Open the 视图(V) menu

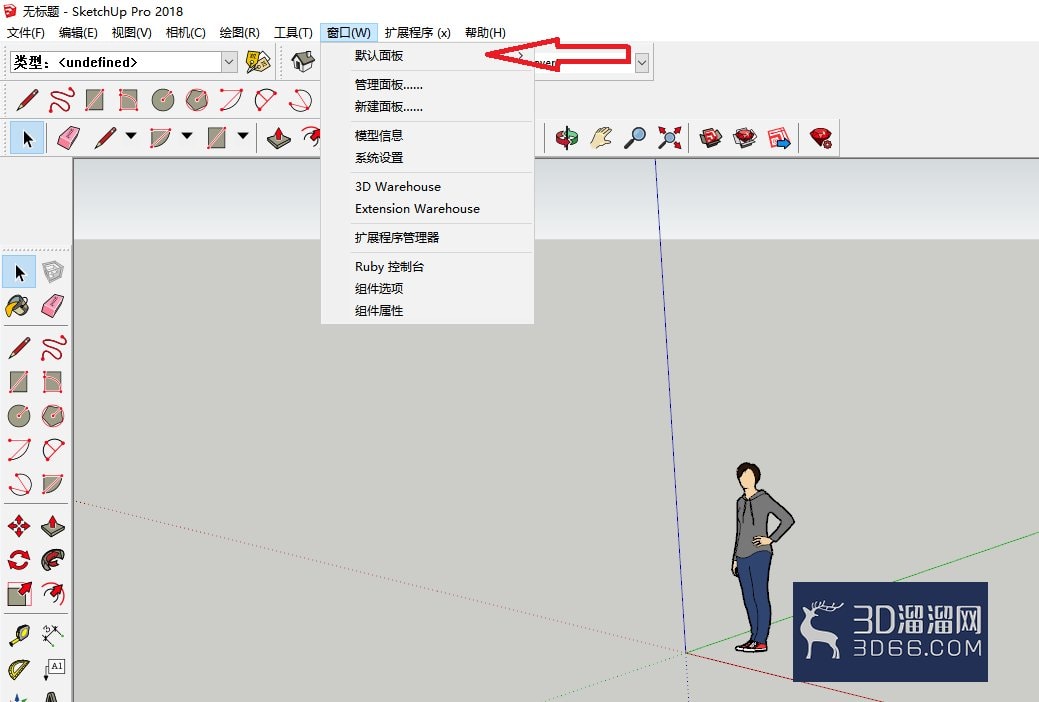(132, 32)
